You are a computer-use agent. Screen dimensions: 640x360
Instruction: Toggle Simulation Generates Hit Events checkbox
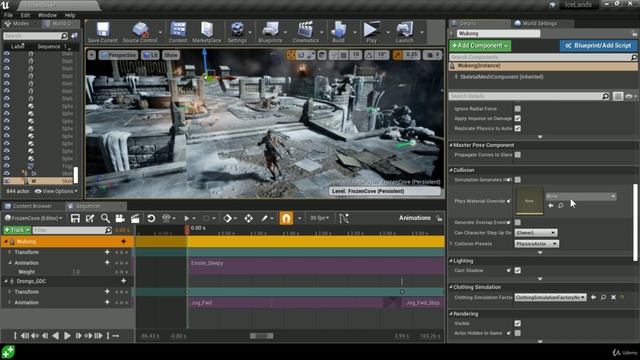518,180
